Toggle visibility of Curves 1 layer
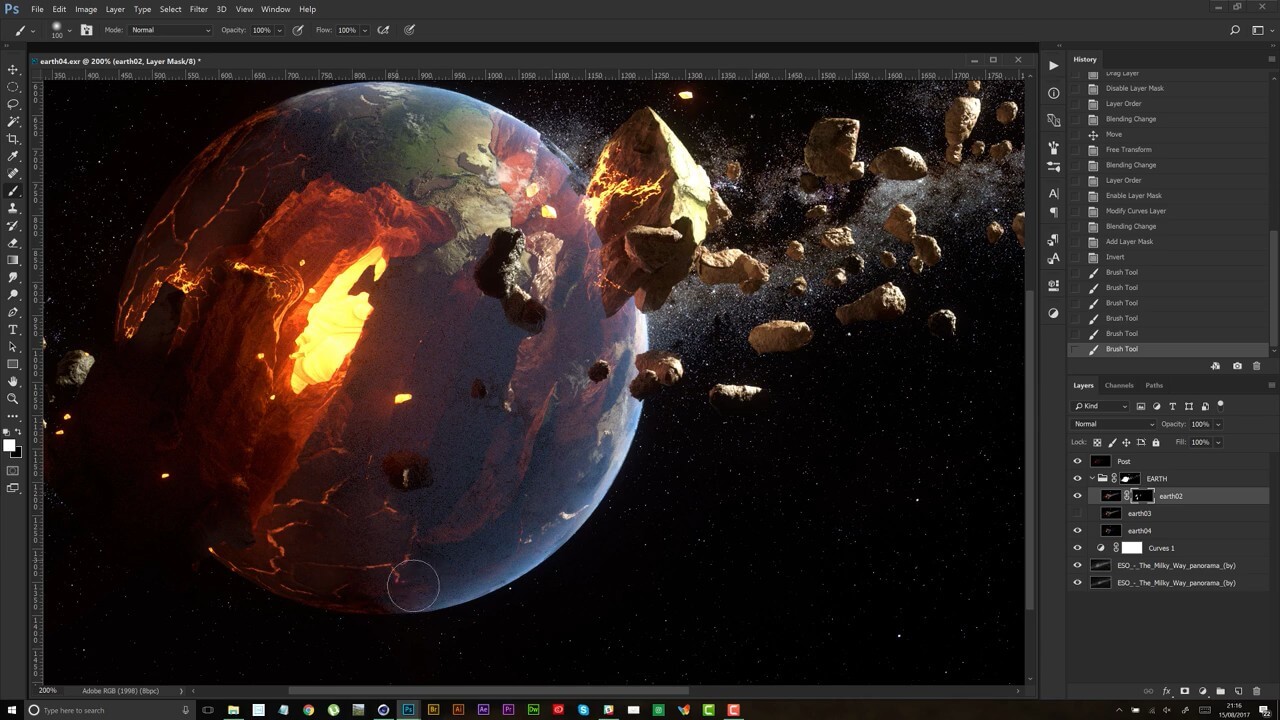The image size is (1280, 720). tap(1077, 548)
